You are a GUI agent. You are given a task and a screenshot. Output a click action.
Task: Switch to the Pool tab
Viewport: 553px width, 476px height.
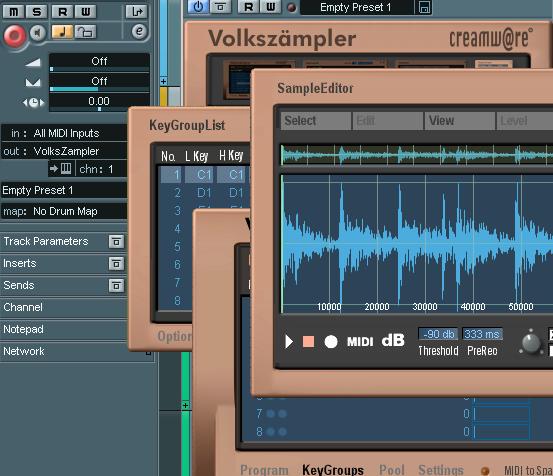click(391, 470)
